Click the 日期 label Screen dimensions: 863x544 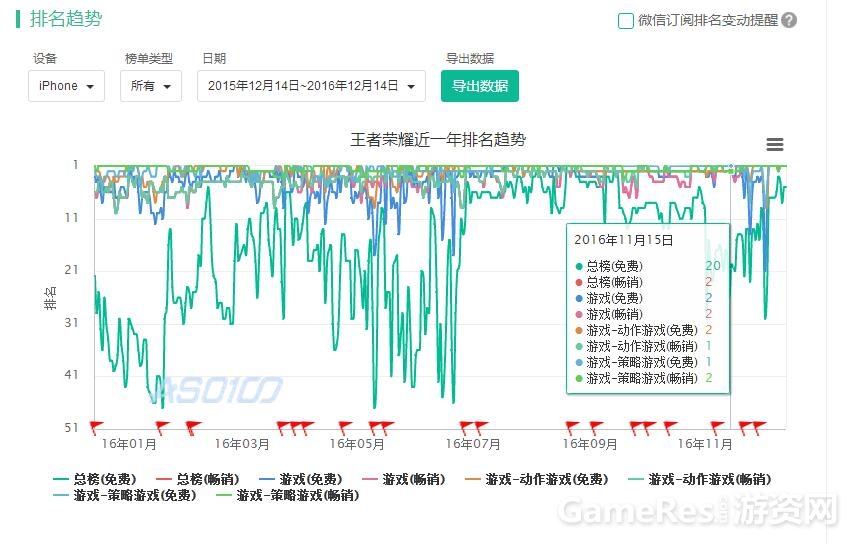(x=214, y=58)
